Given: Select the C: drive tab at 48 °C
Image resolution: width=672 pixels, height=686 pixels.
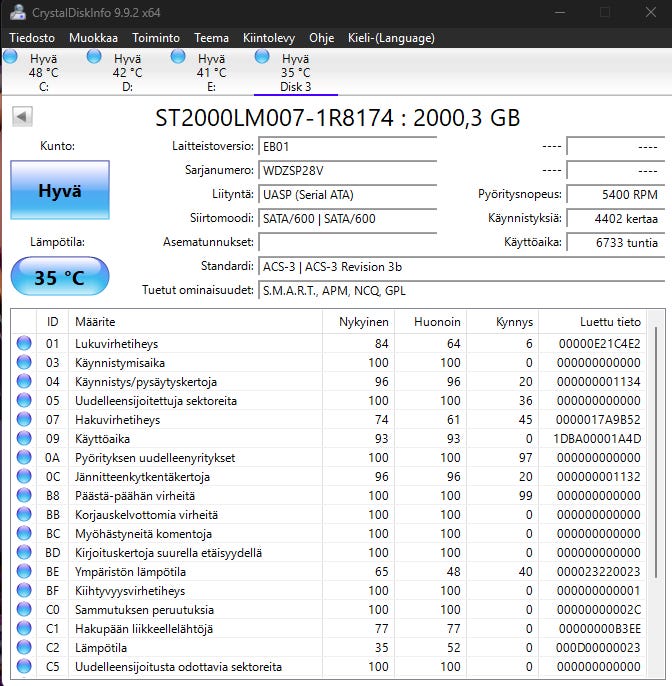Looking at the screenshot, I should 43,72.
